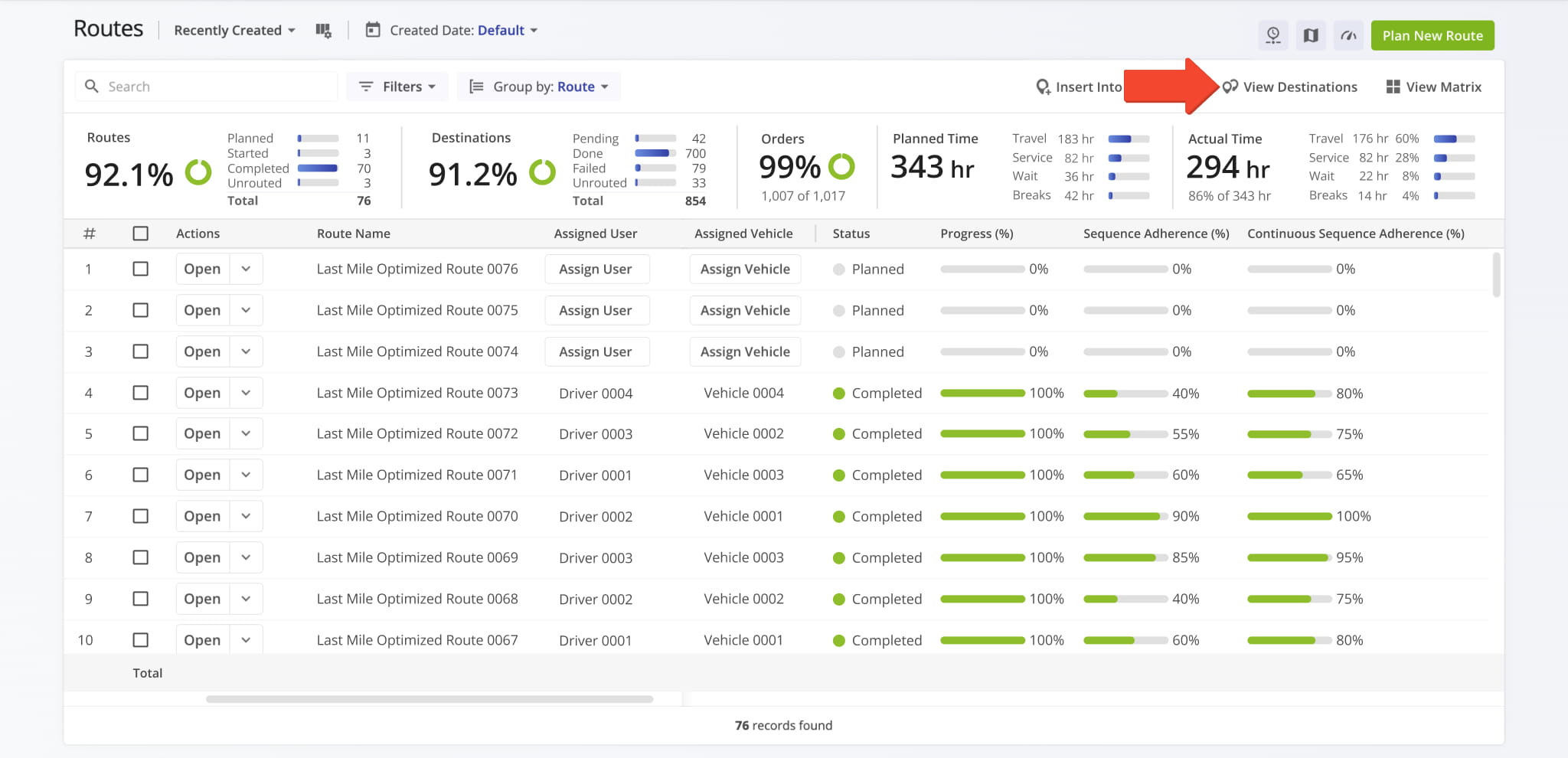Open the speedometer dashboard icon
The height and width of the screenshot is (758, 1568).
pyautogui.click(x=1348, y=35)
